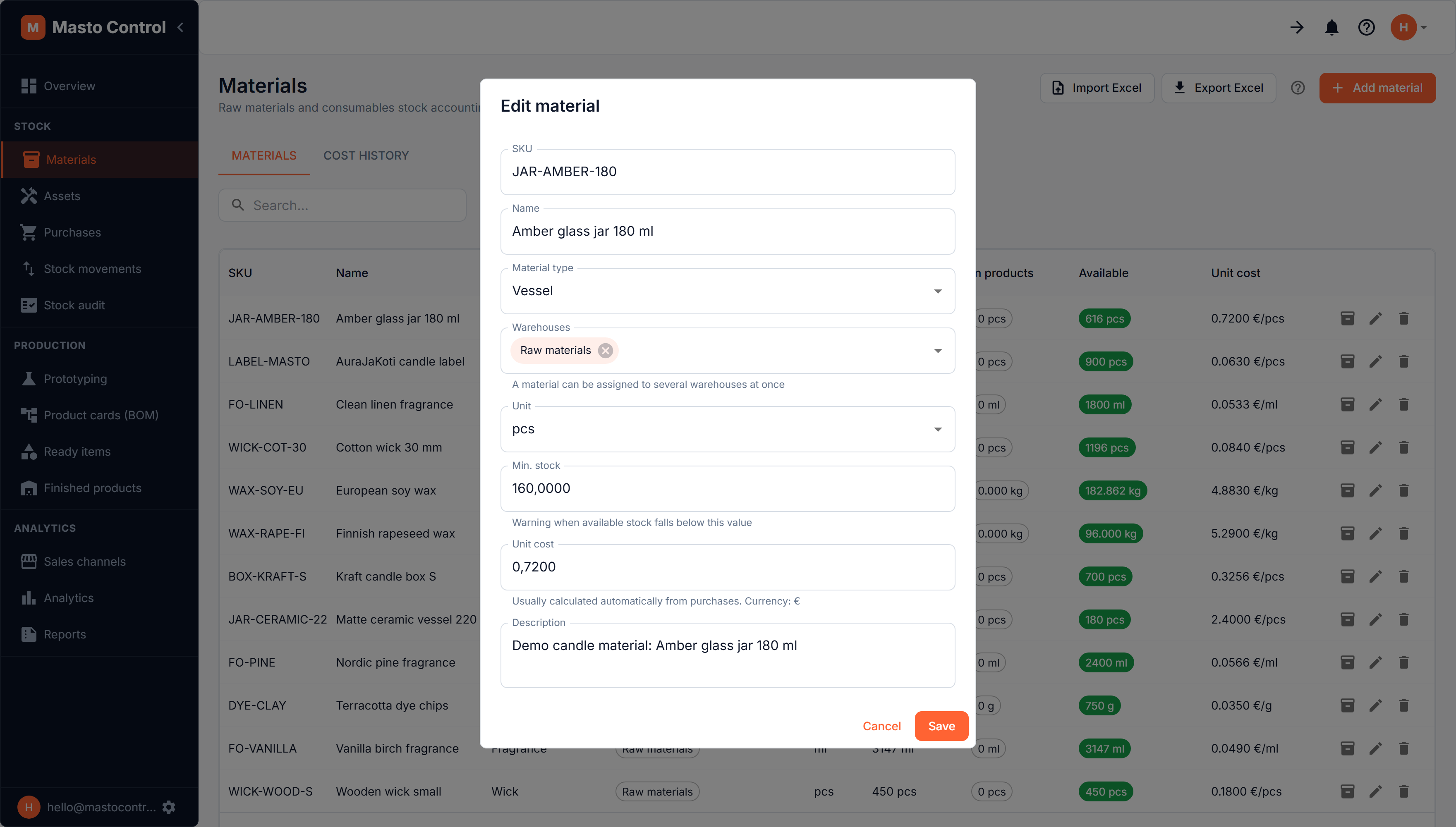Edit the WAX-SOY-EU row pencil icon
The image size is (1456, 827).
tap(1375, 491)
